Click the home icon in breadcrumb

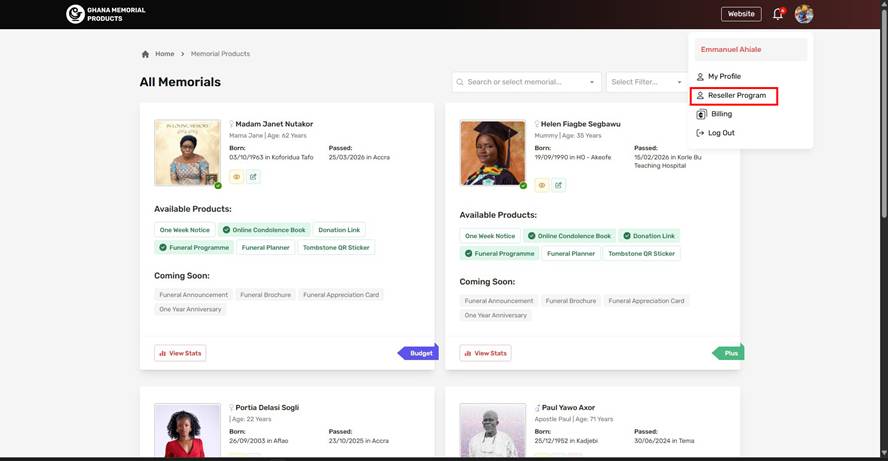pos(145,54)
